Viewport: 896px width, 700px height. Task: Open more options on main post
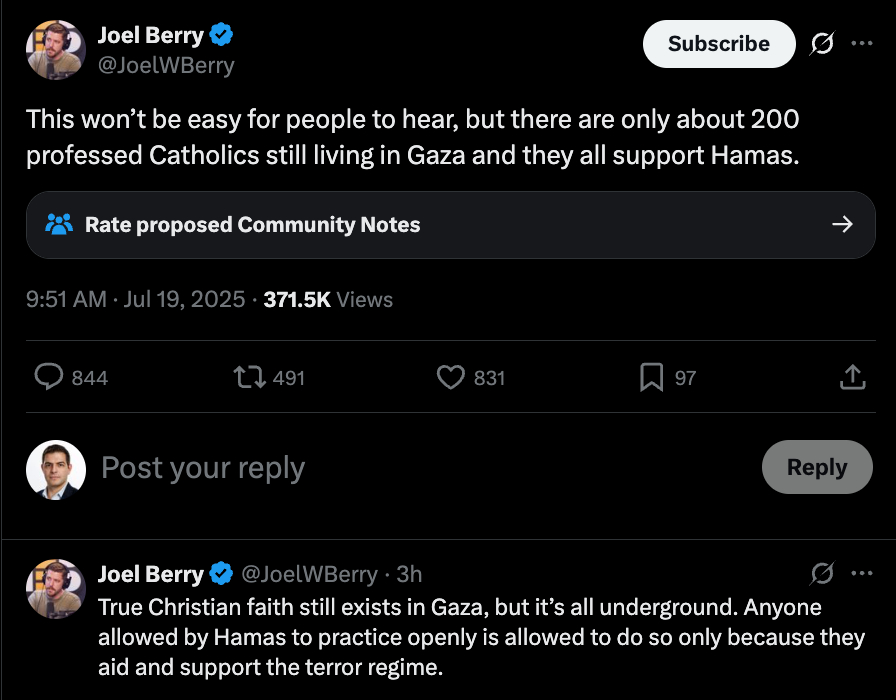[x=861, y=44]
